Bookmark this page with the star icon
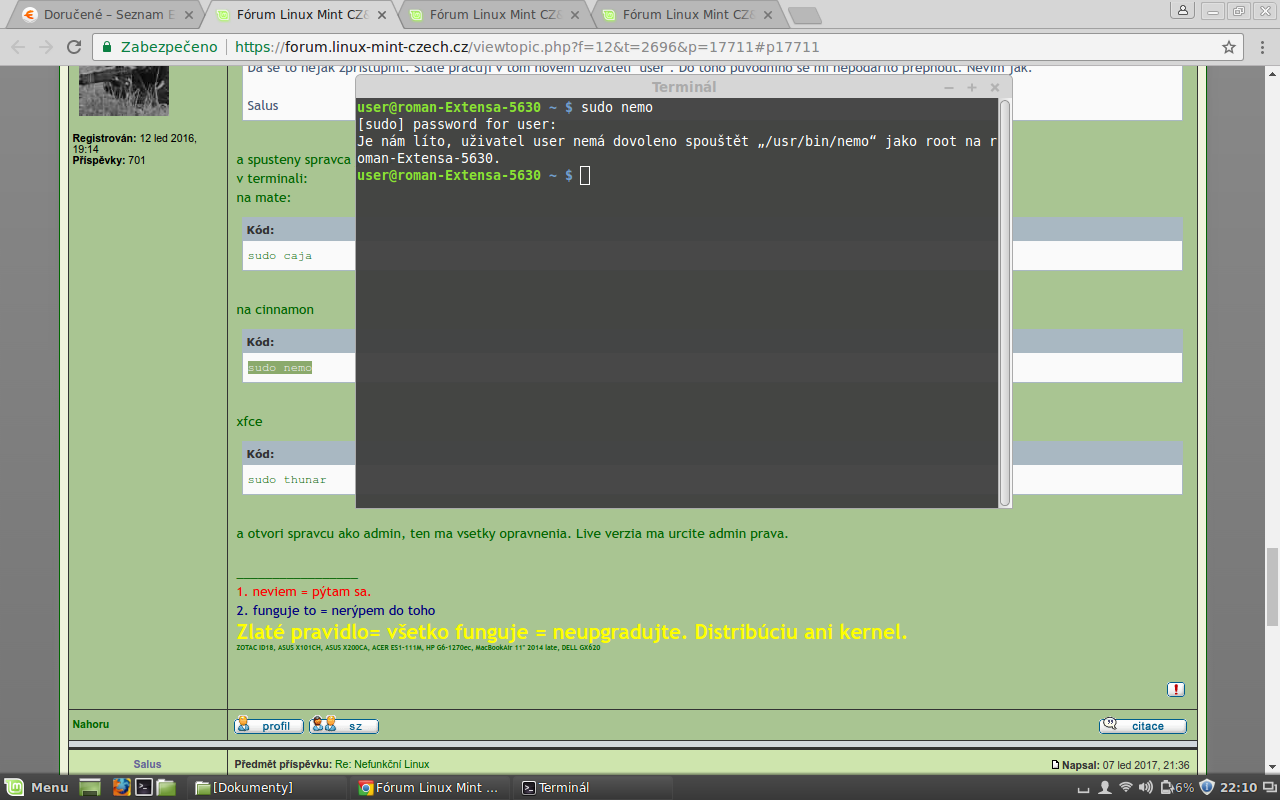Screen dimensions: 1280x800 click(1229, 47)
